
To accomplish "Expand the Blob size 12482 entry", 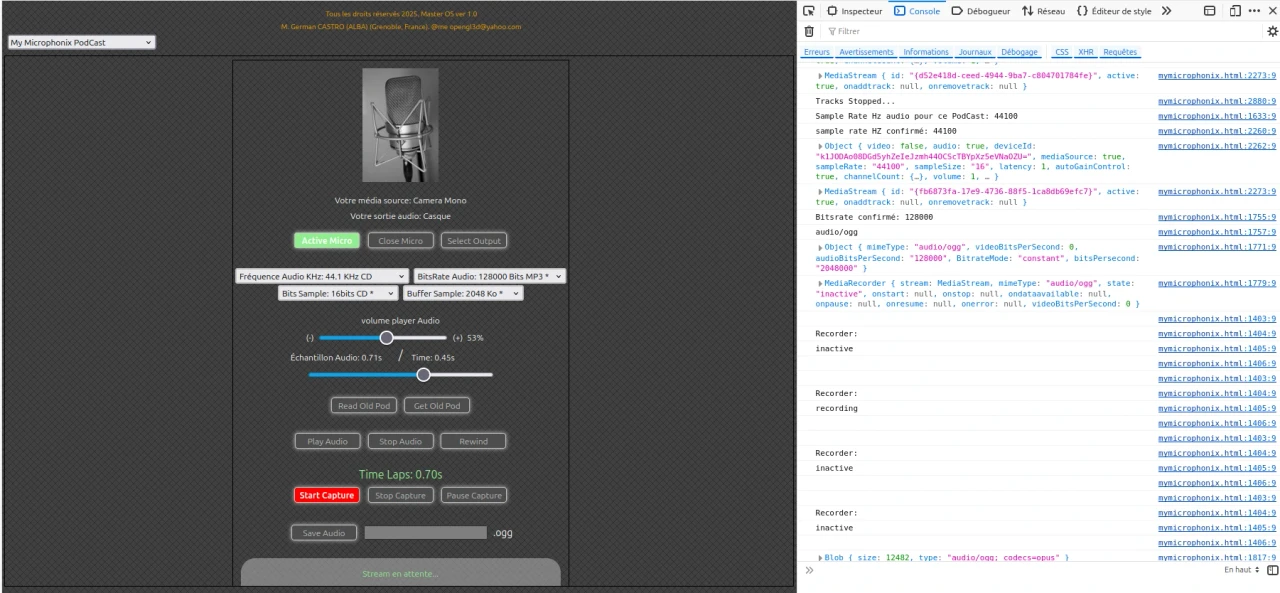I will point(821,557).
